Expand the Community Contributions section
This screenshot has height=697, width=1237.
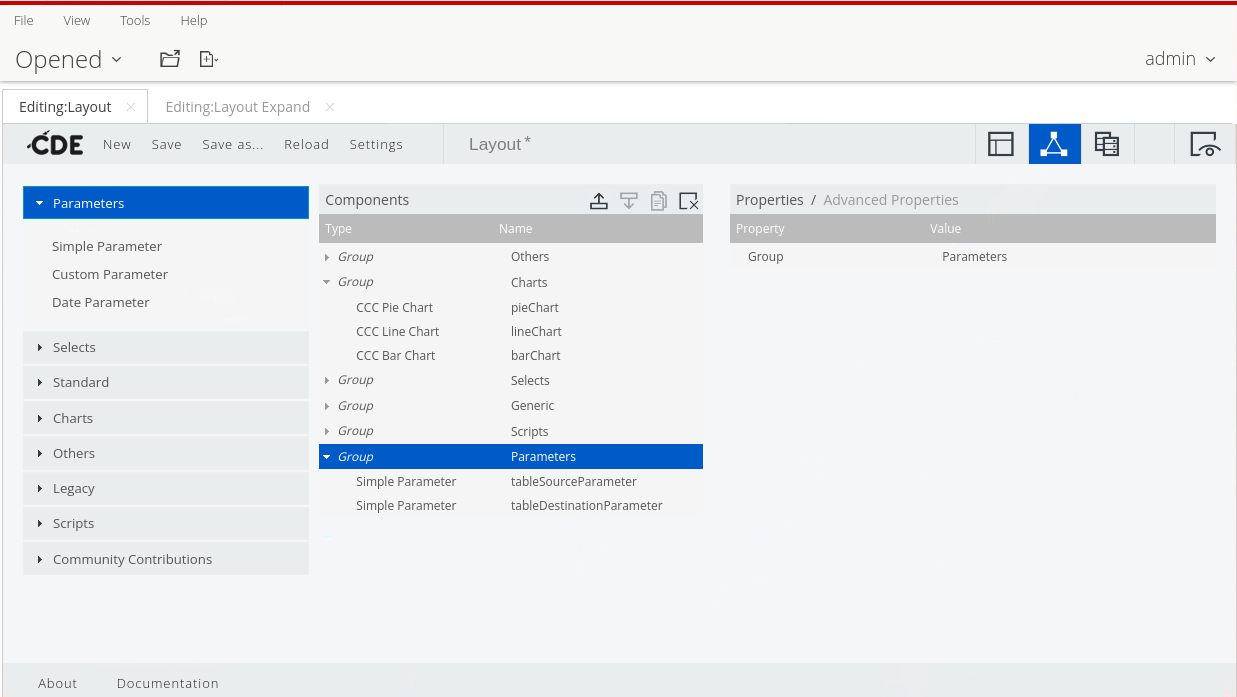[132, 559]
